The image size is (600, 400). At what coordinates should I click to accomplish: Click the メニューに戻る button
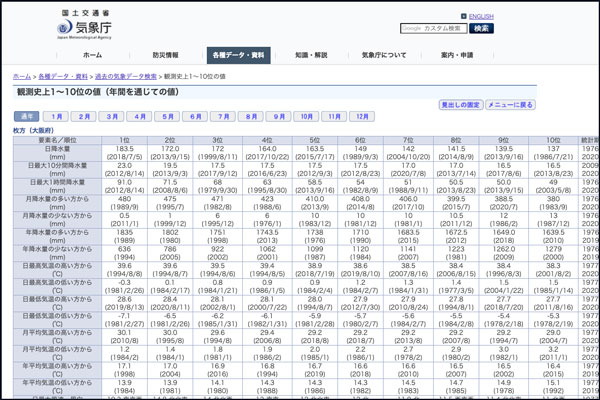(510, 105)
